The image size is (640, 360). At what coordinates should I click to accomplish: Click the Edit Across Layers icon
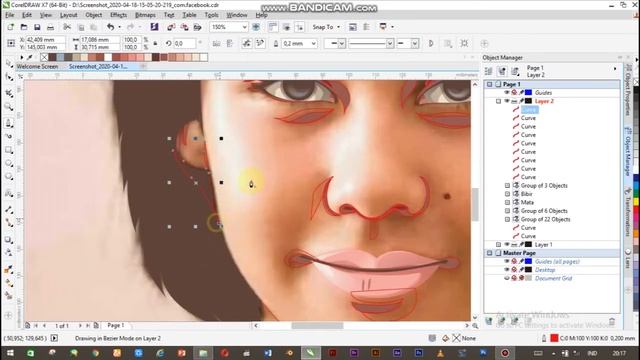coord(502,71)
